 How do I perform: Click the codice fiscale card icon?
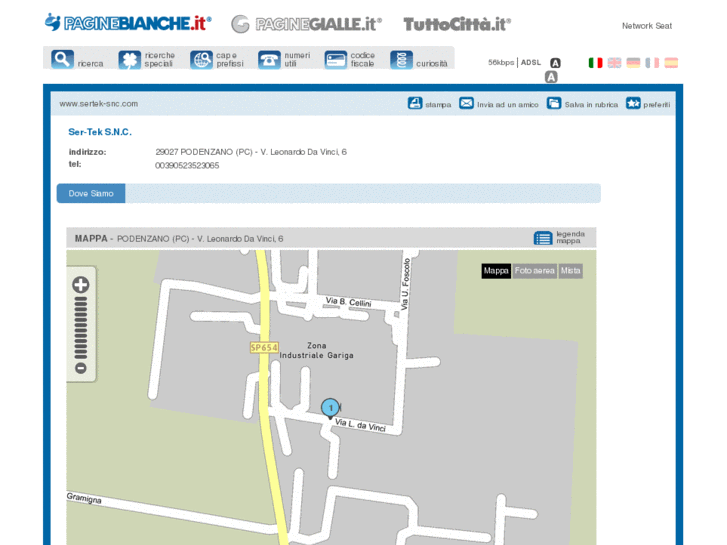point(335,60)
